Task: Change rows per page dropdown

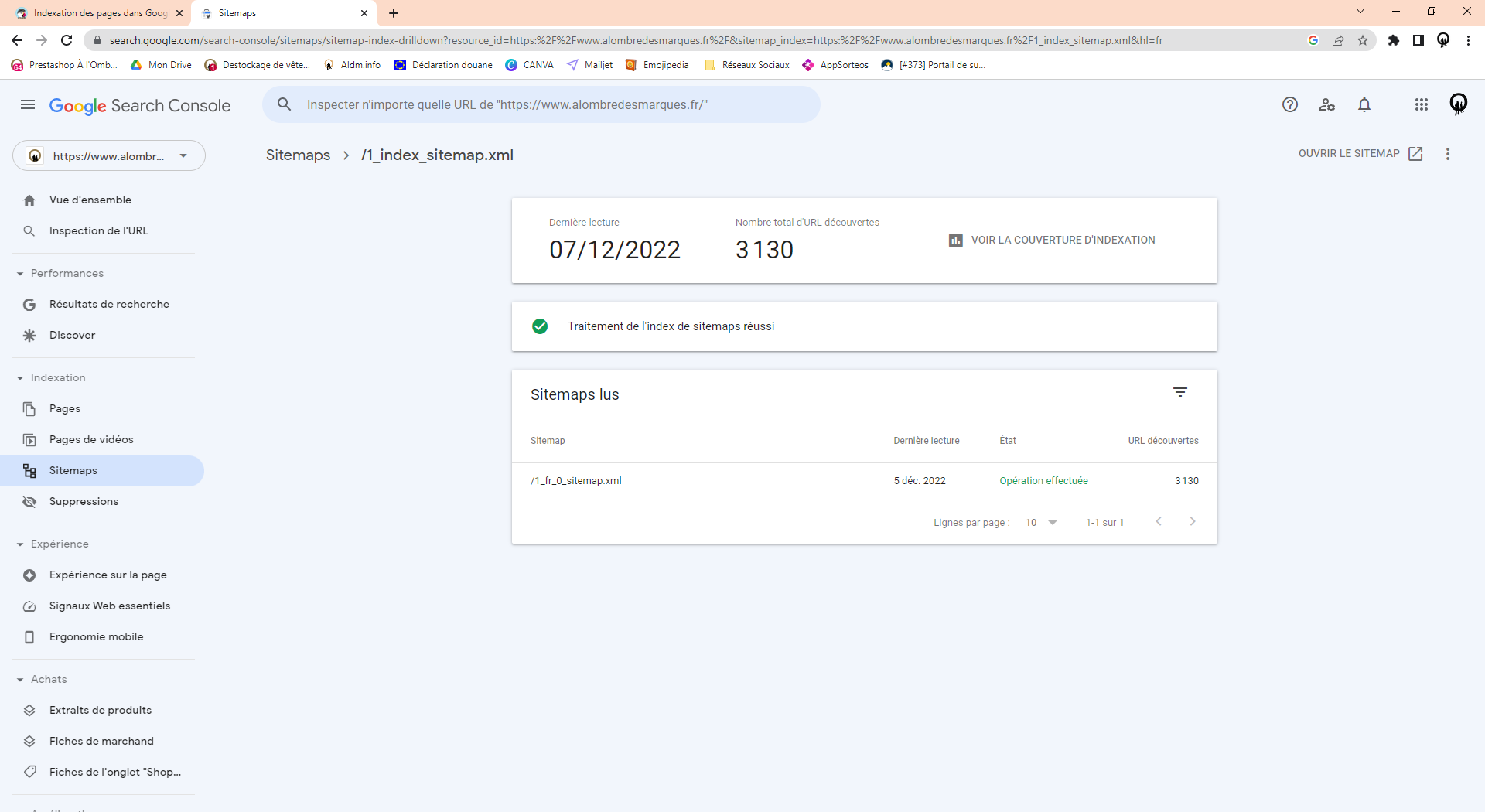Action: pyautogui.click(x=1041, y=523)
